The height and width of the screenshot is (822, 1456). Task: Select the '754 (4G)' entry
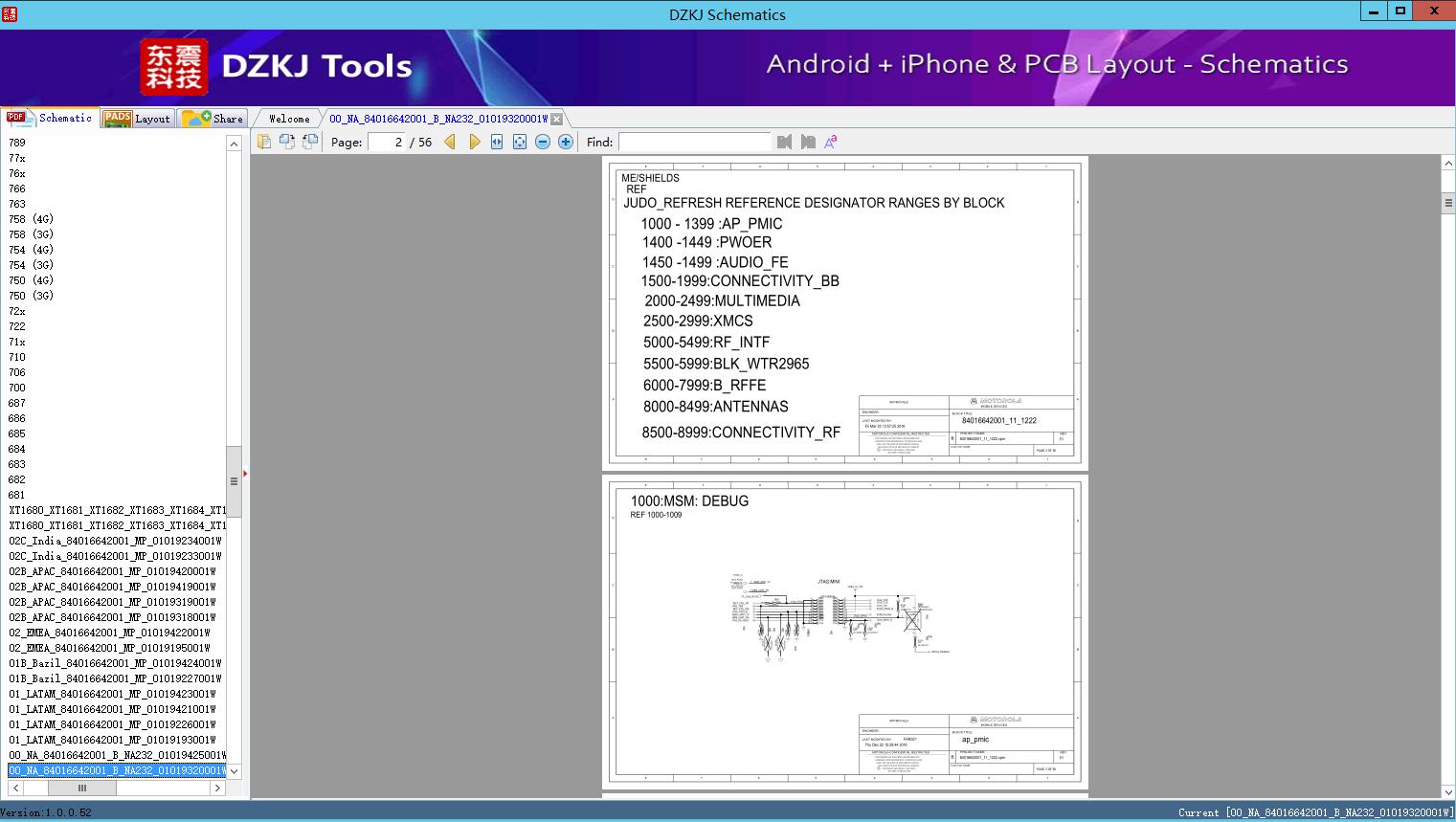pyautogui.click(x=31, y=250)
